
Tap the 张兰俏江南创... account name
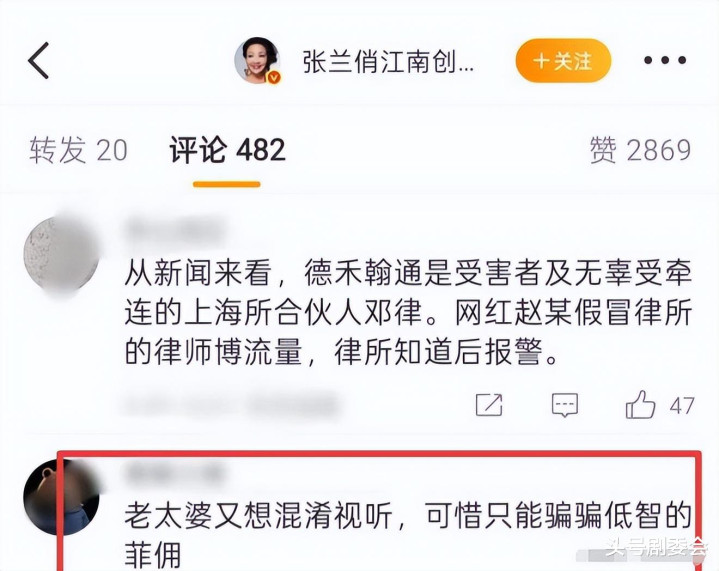tap(388, 61)
